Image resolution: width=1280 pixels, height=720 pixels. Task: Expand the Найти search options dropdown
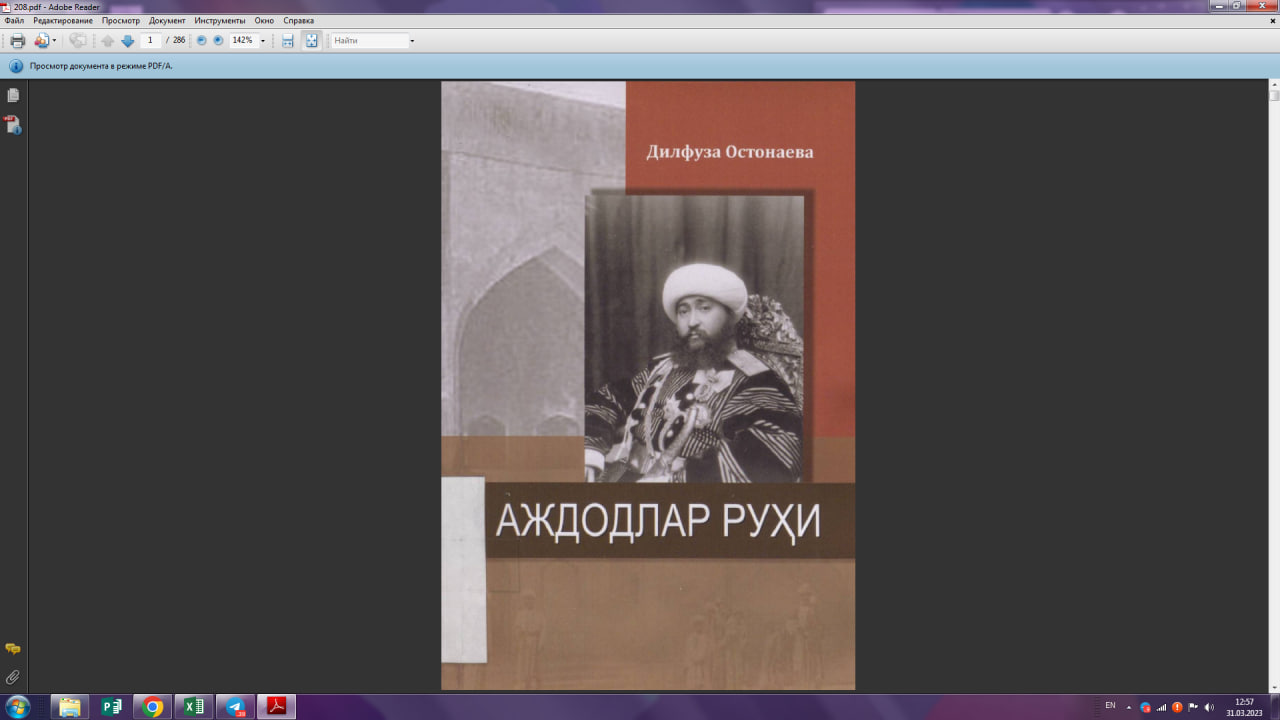point(414,40)
